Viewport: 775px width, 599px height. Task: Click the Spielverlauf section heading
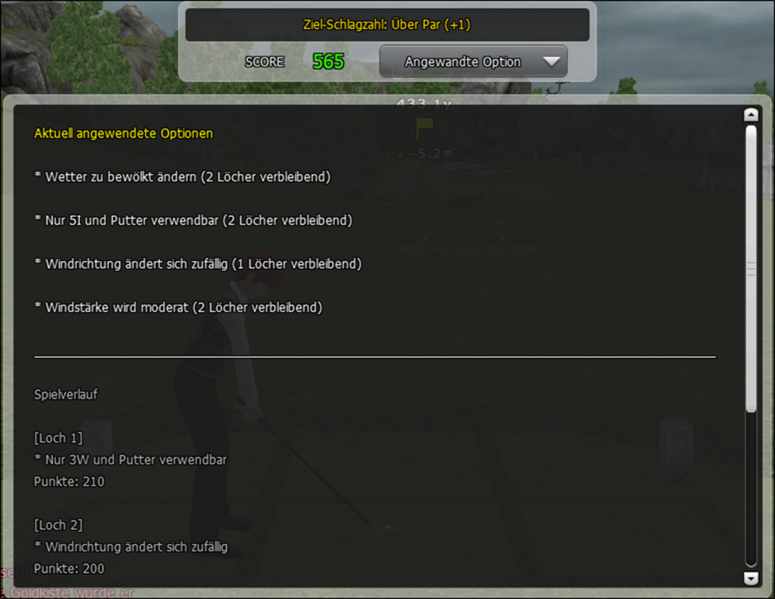click(66, 394)
